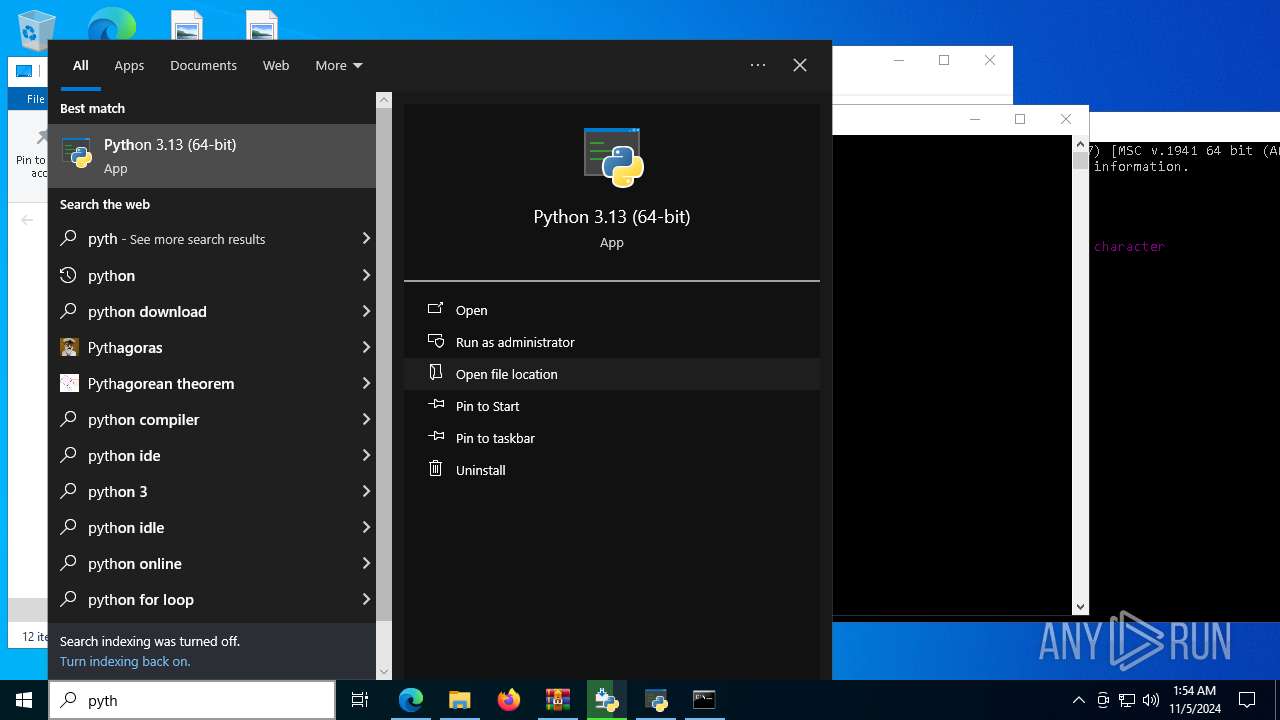The height and width of the screenshot is (720, 1280).
Task: Click Open file location folder icon
Action: pos(435,373)
